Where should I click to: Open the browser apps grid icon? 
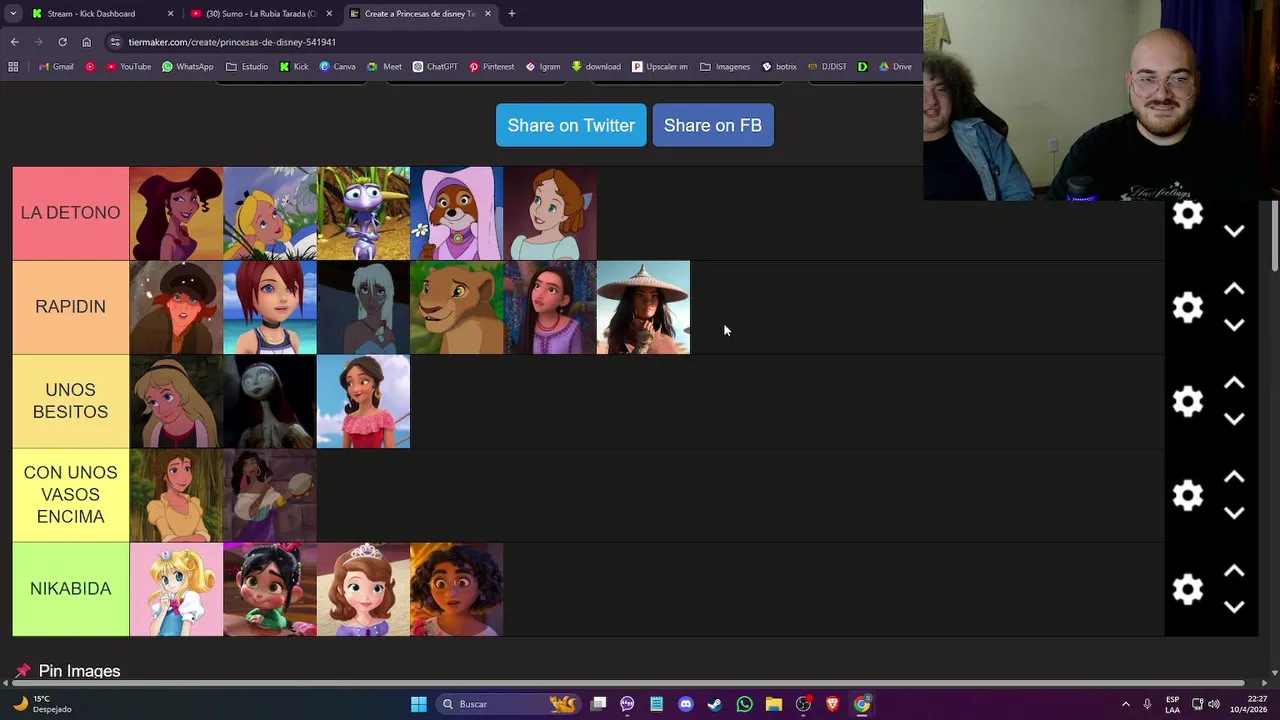point(13,67)
